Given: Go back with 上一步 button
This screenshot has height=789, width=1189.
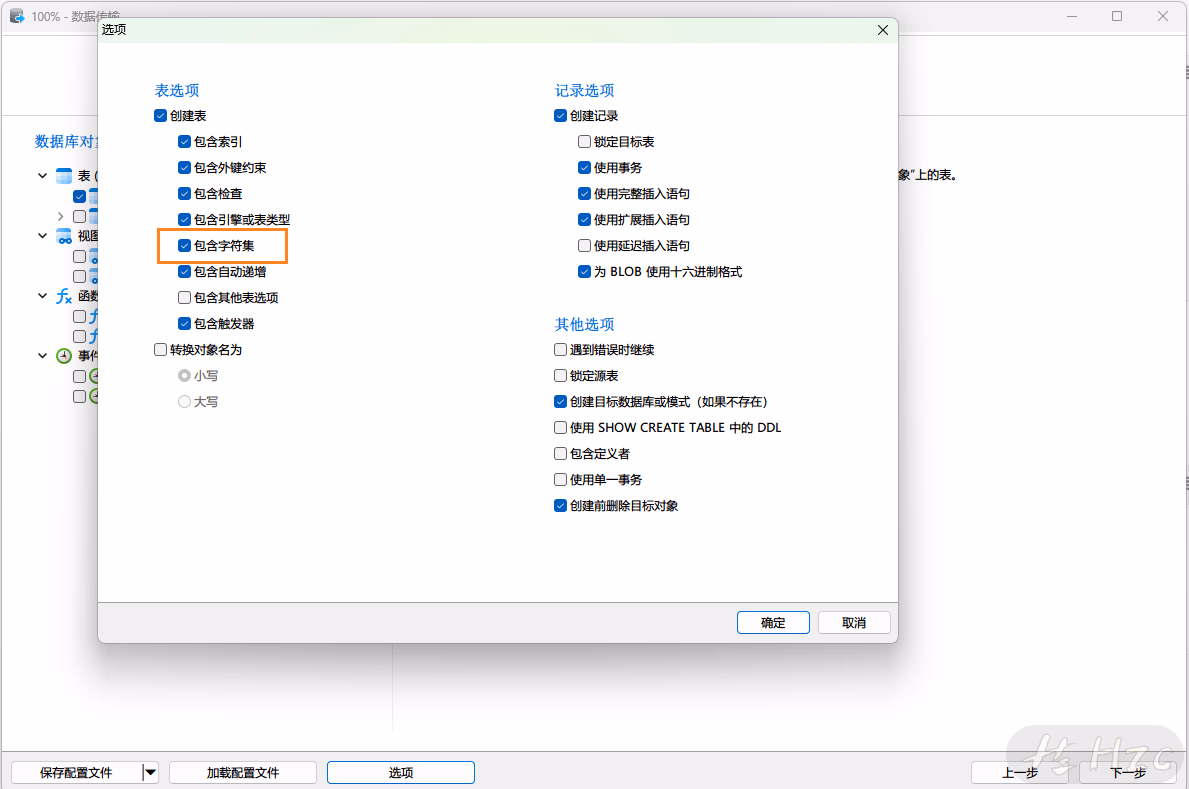Looking at the screenshot, I should pos(1019,772).
